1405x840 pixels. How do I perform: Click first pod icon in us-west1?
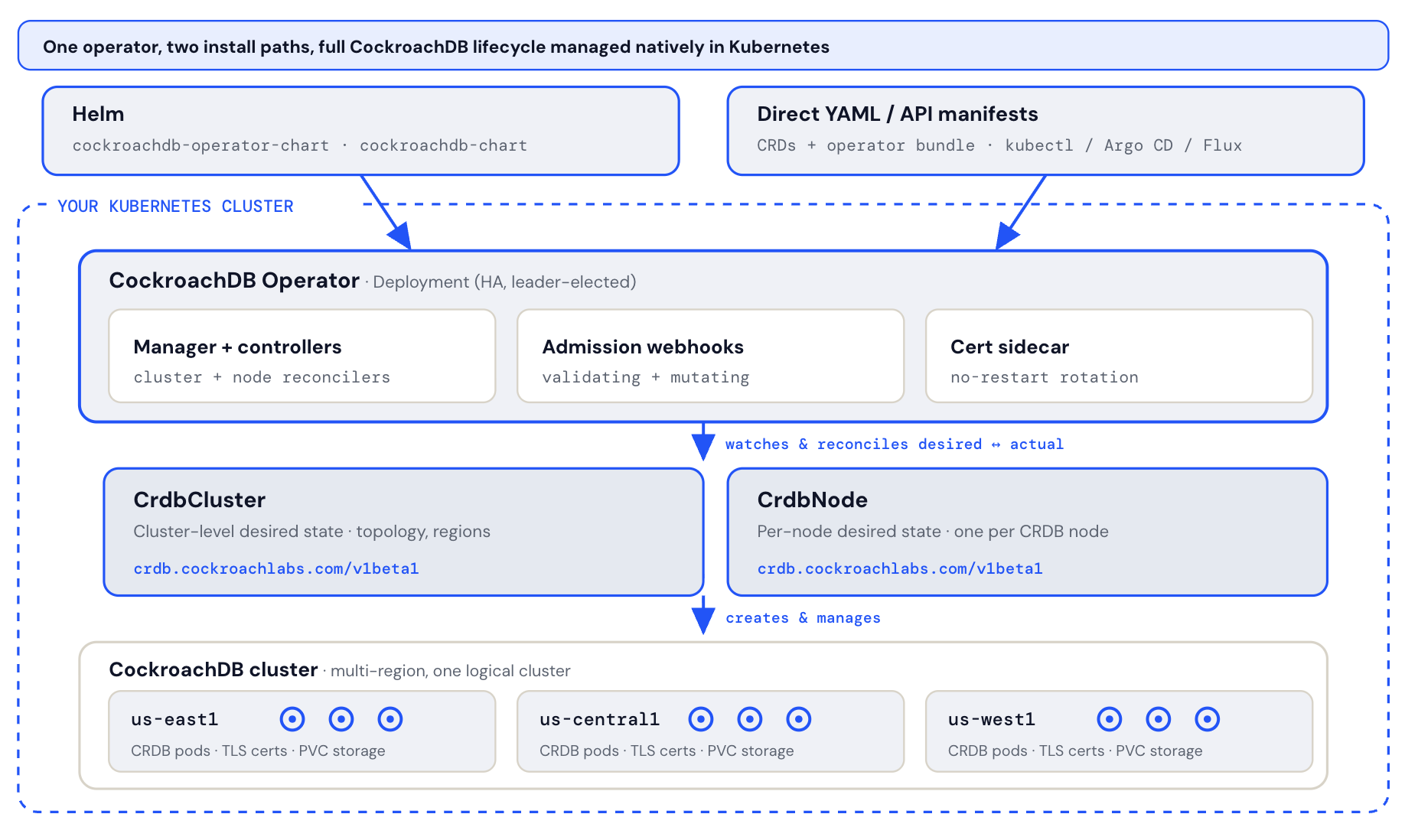1110,719
